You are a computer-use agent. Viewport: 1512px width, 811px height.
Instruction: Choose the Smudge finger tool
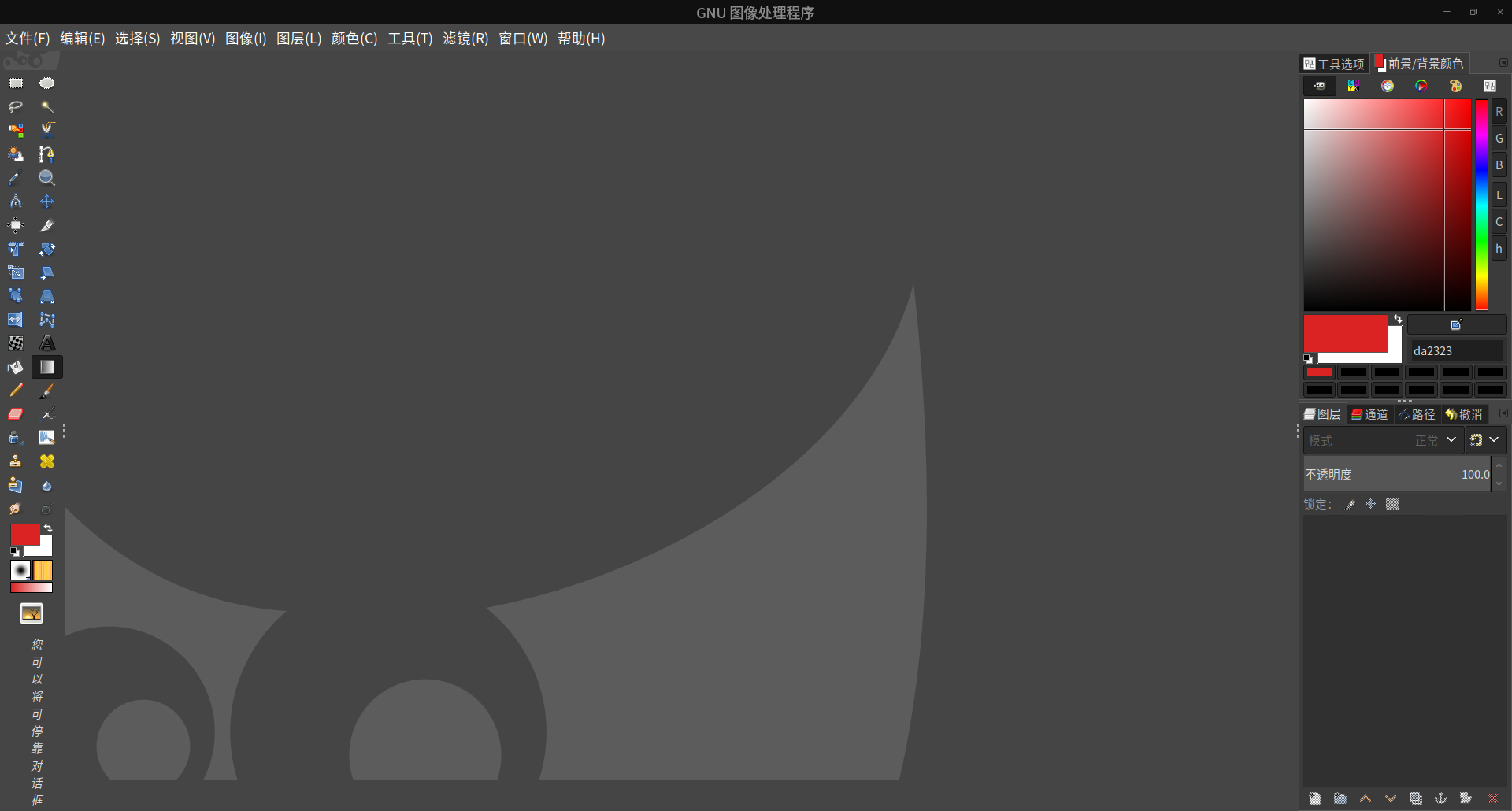tap(16, 509)
